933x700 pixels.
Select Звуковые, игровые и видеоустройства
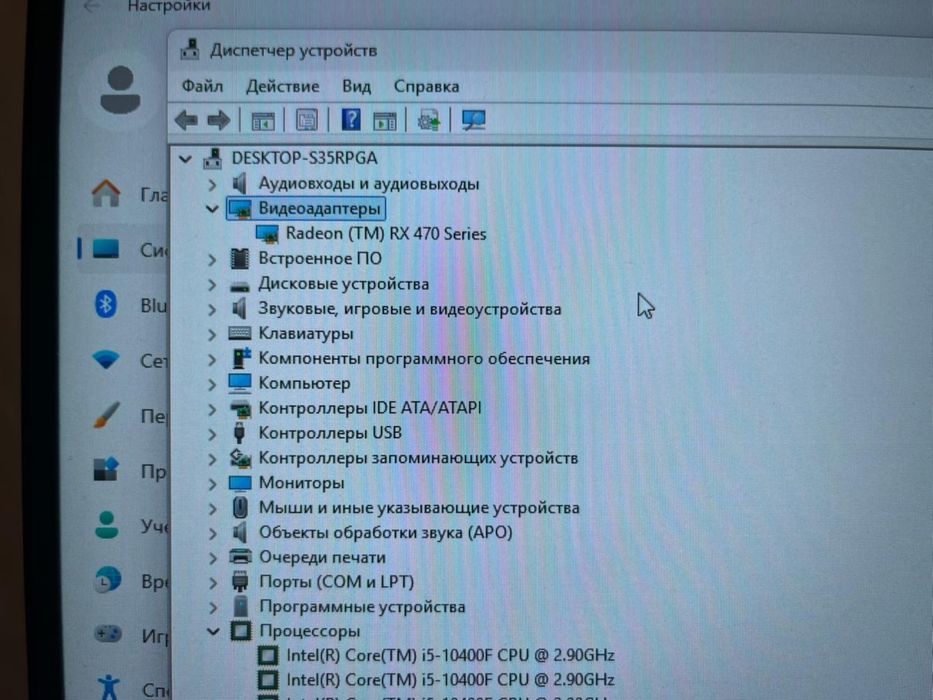tap(409, 309)
